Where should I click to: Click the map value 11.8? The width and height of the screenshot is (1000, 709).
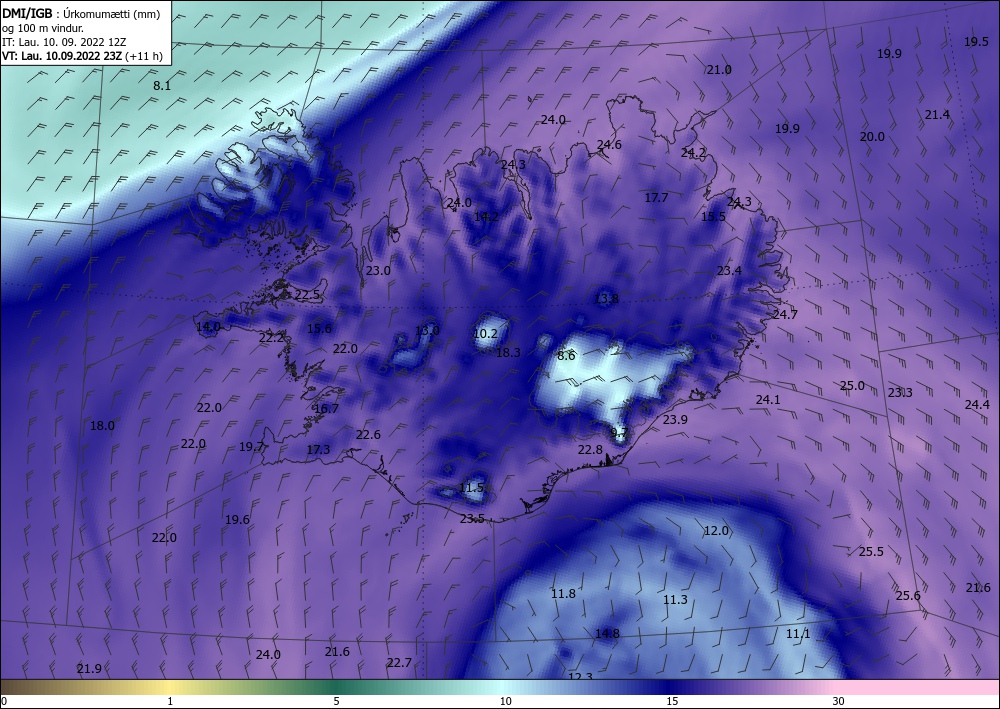564,594
